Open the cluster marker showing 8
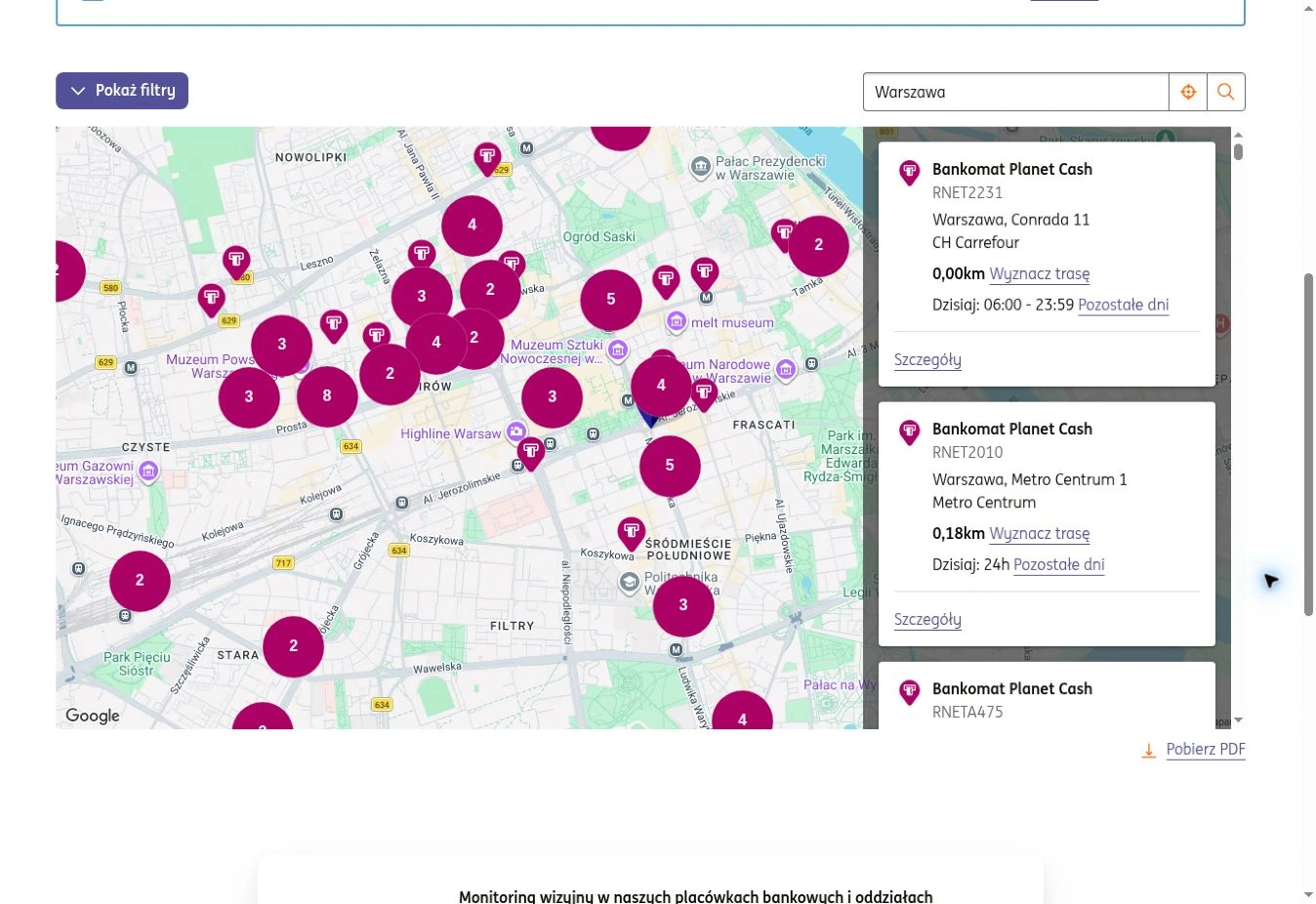This screenshot has height=904, width=1316. coord(327,395)
